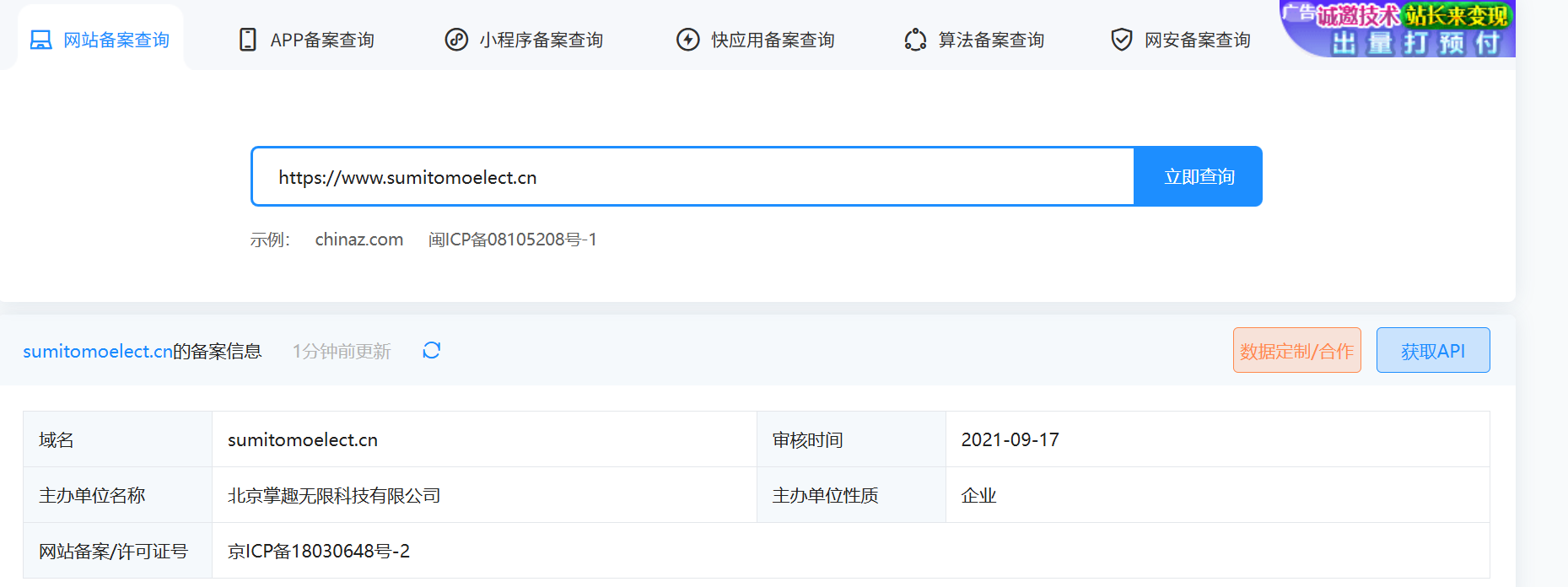Go to the 算法备案查询 tab
This screenshot has width=1568, height=587.
point(974,40)
